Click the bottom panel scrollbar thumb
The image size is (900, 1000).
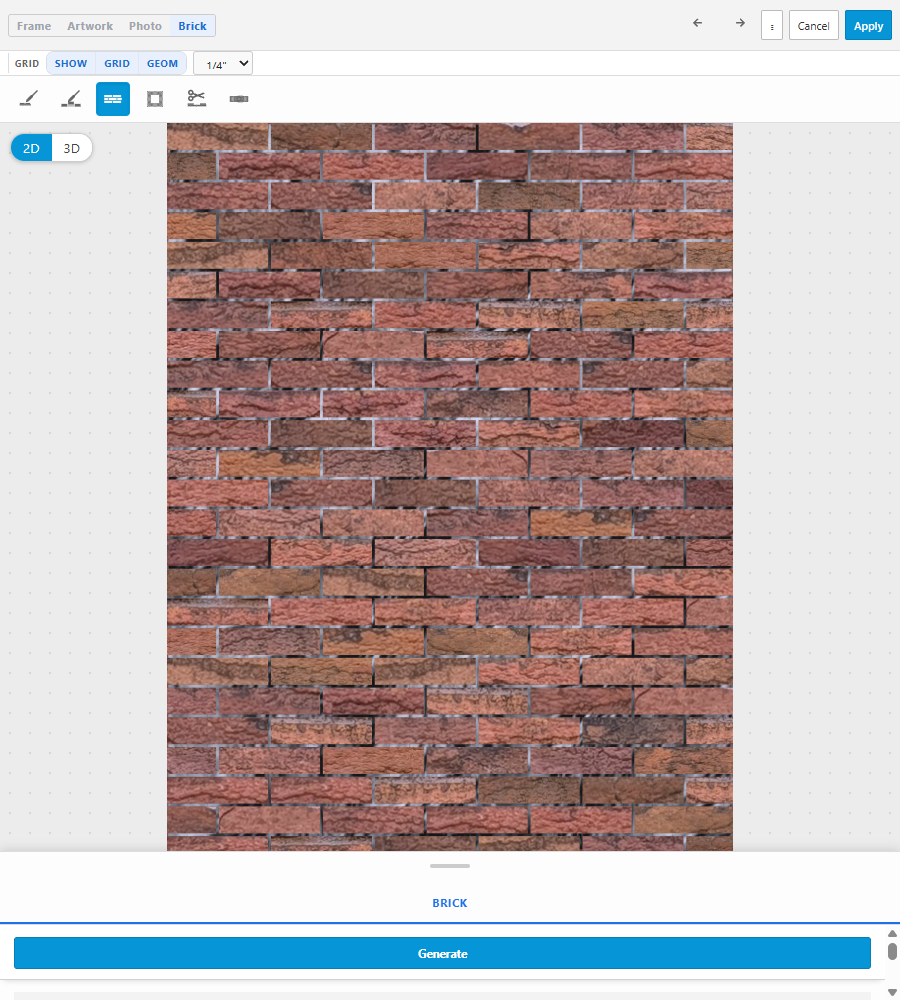click(892, 952)
